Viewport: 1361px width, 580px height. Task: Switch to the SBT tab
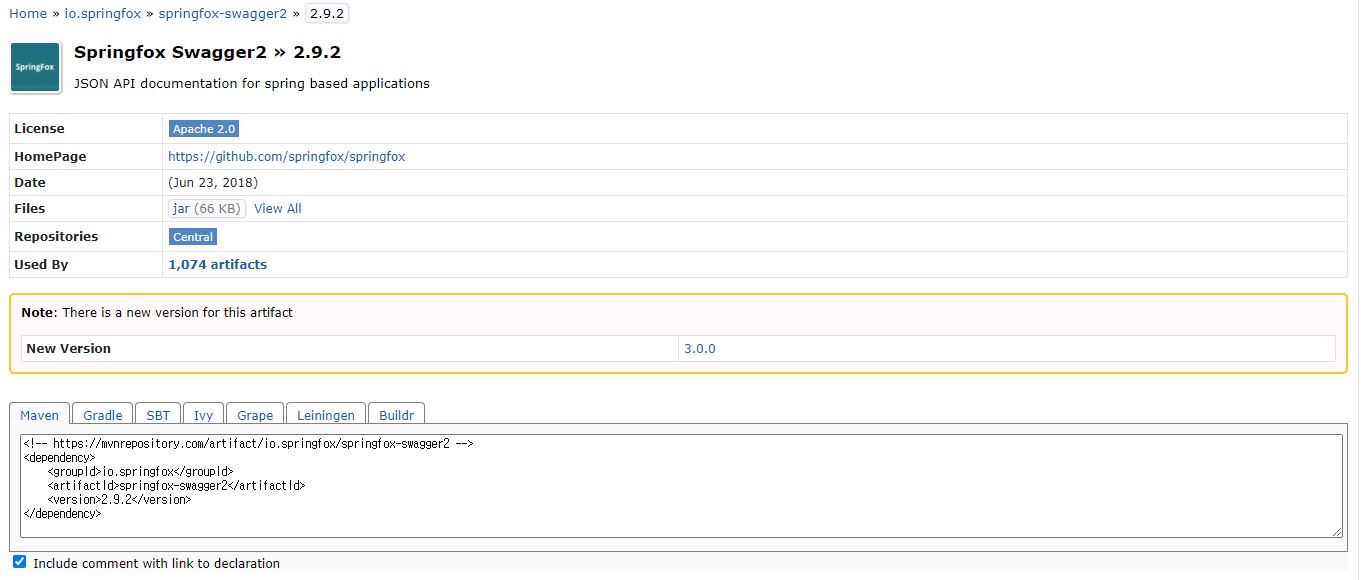coord(158,415)
